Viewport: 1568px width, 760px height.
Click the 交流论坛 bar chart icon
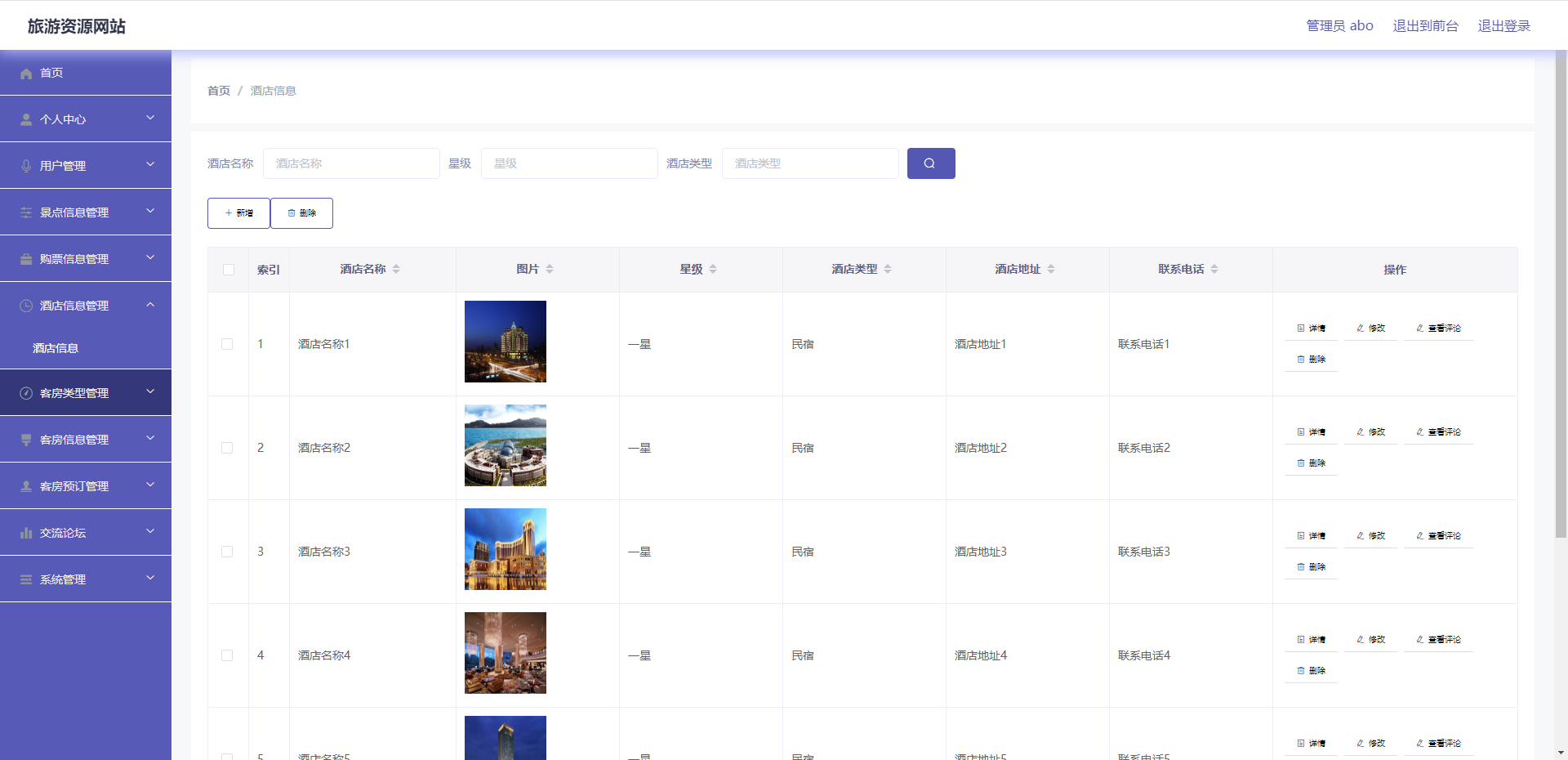pos(26,533)
